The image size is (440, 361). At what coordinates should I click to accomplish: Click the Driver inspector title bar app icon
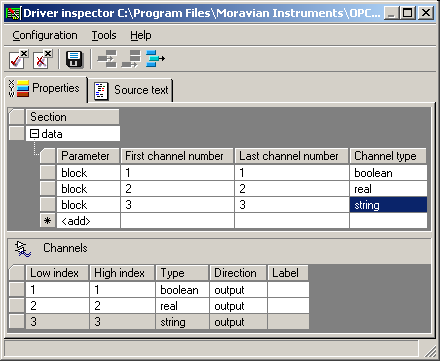(13, 13)
